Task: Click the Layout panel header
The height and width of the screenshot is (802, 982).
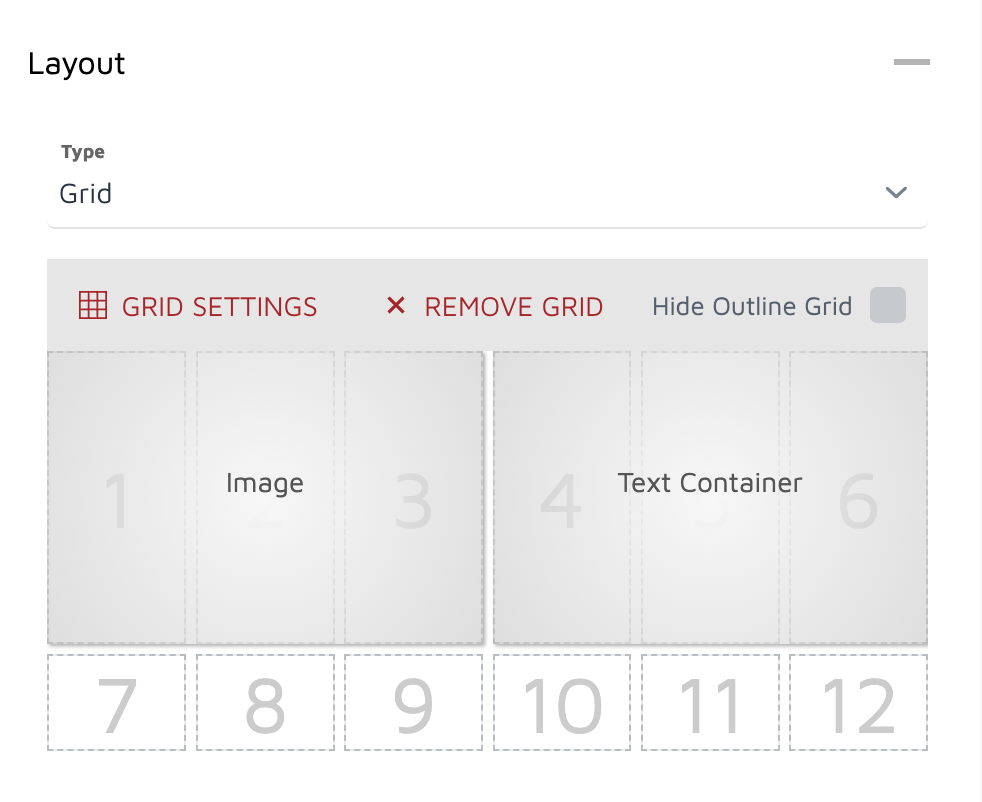Action: [77, 63]
